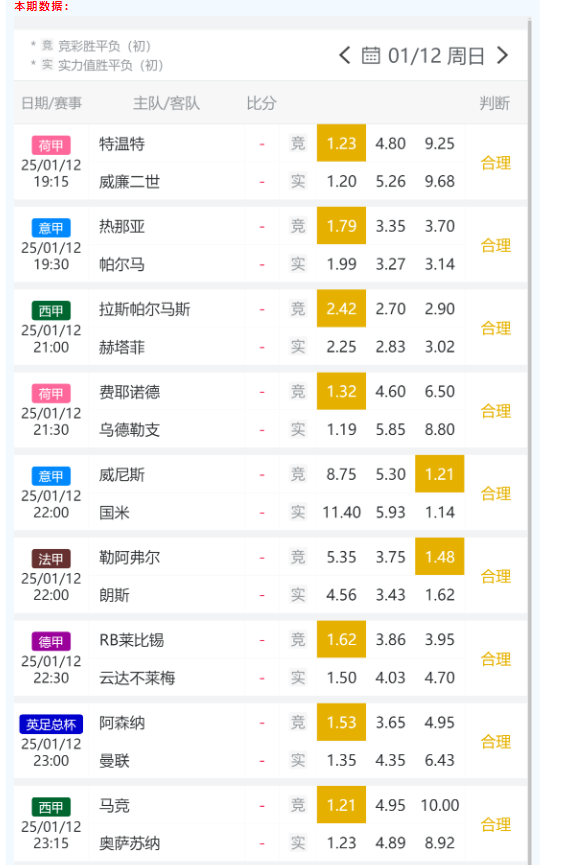Click the blue 意甲 tag for 热那亚
Viewport: 566px width, 865px height.
pyautogui.click(x=51, y=228)
